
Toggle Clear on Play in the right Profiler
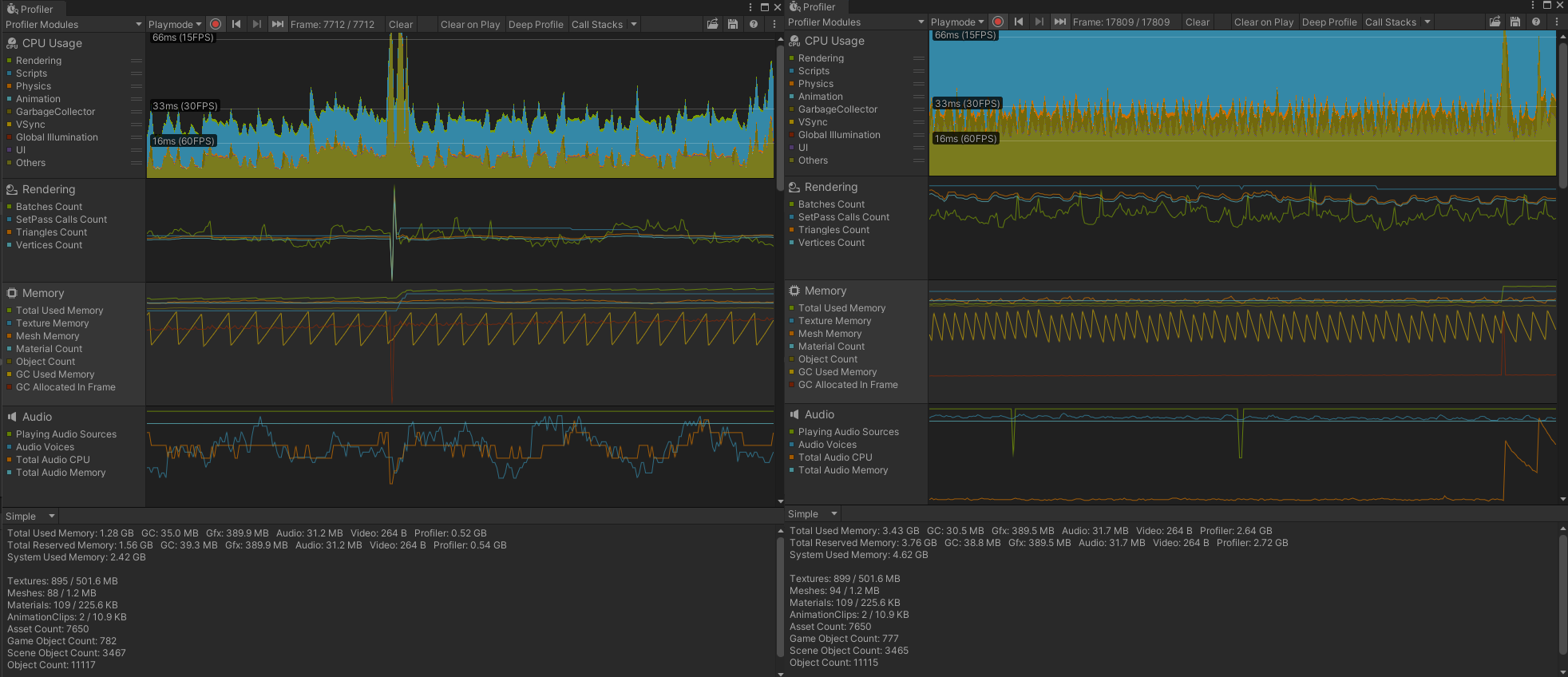pyautogui.click(x=1263, y=22)
